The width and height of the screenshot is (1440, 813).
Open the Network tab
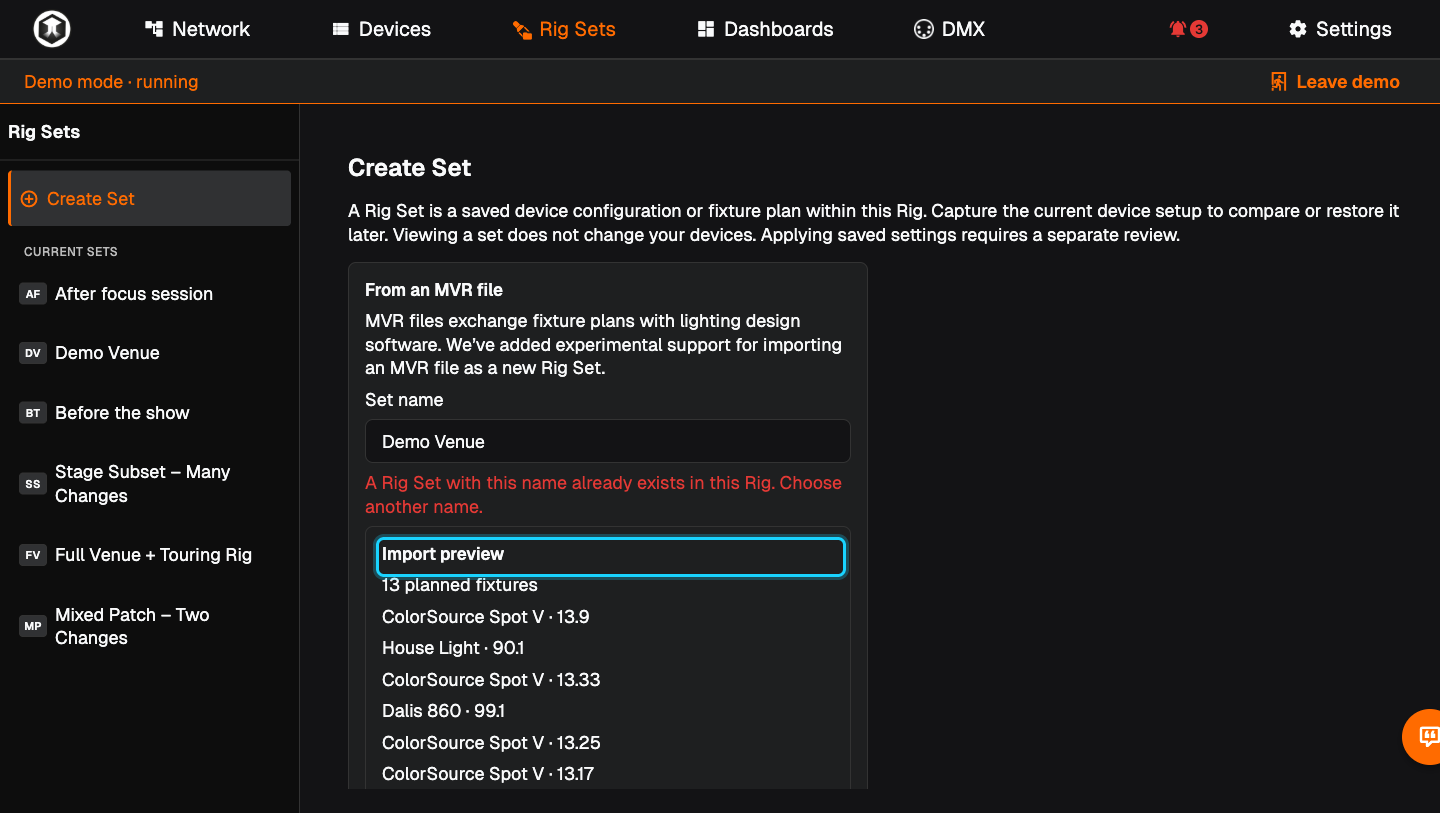click(x=197, y=29)
